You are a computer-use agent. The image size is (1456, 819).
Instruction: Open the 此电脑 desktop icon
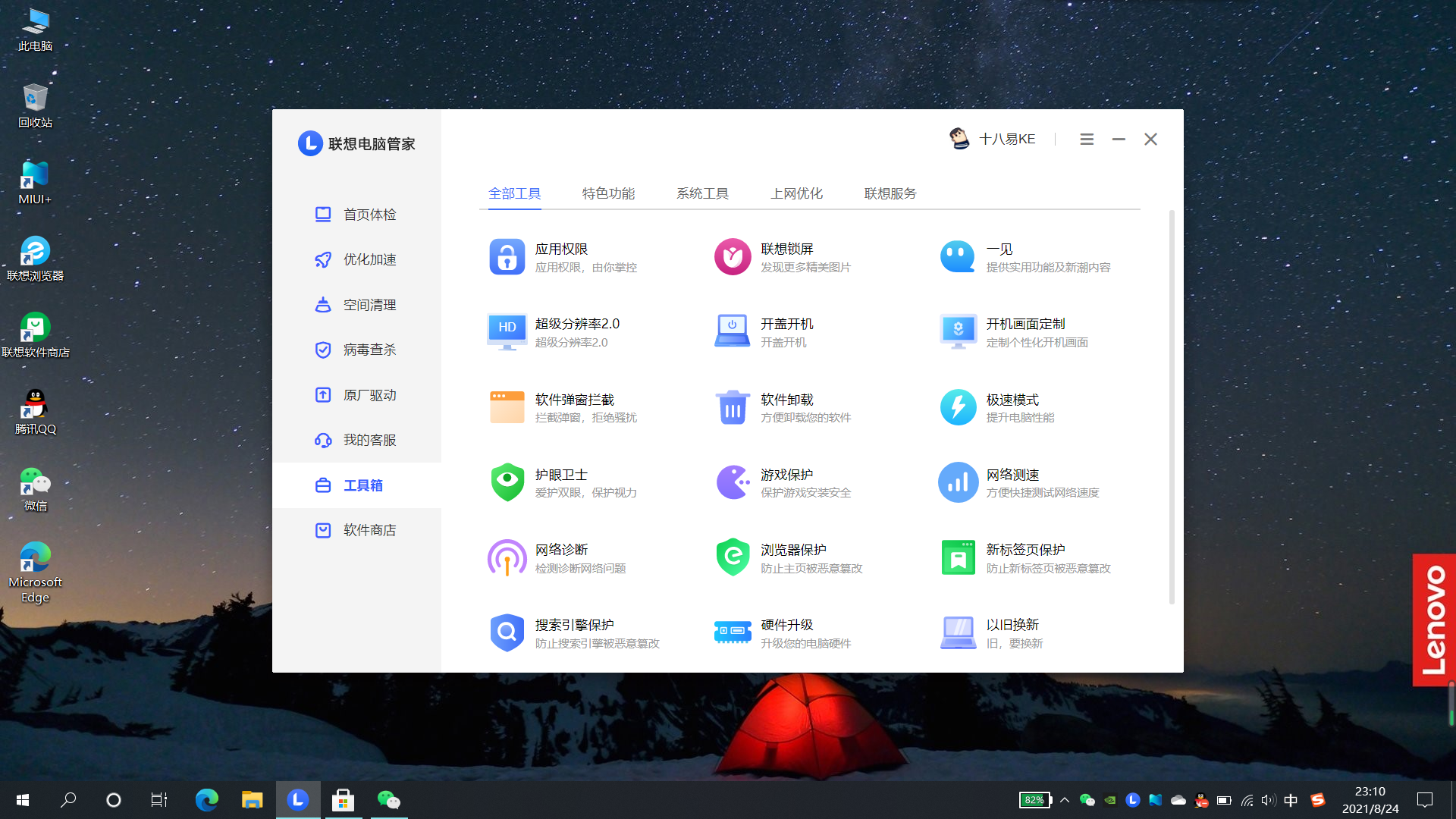point(35,30)
